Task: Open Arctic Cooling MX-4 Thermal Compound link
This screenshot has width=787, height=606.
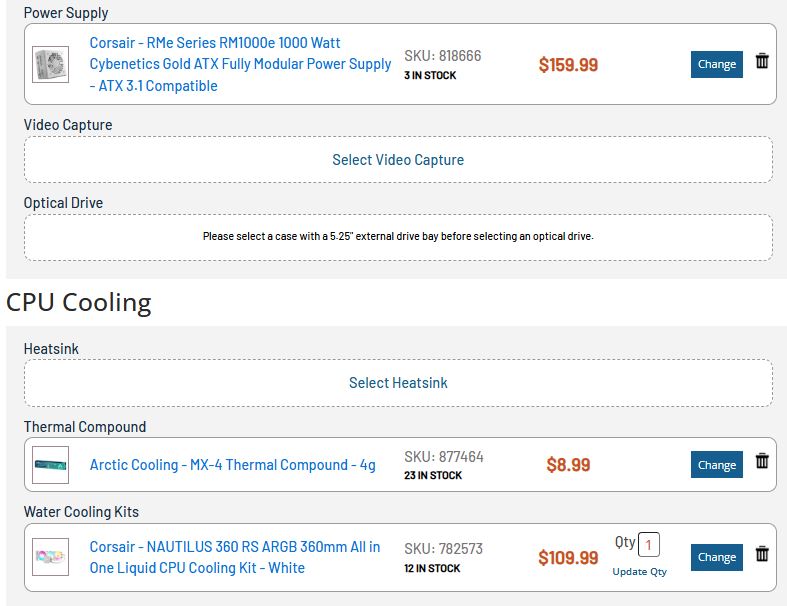Action: point(232,465)
